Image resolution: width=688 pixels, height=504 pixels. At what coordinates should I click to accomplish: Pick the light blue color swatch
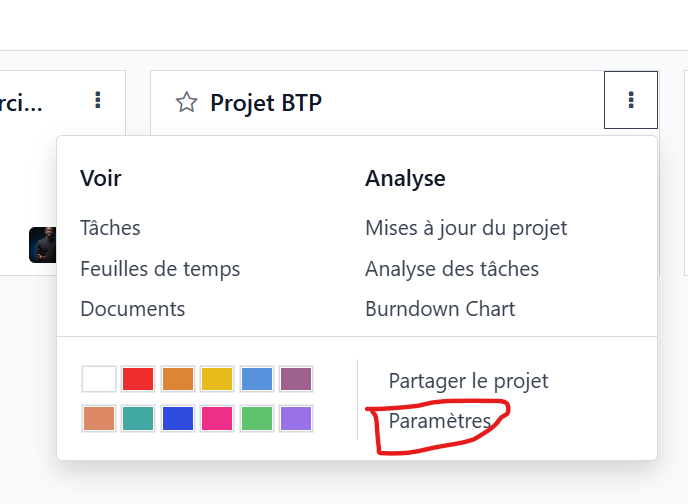pos(257,379)
